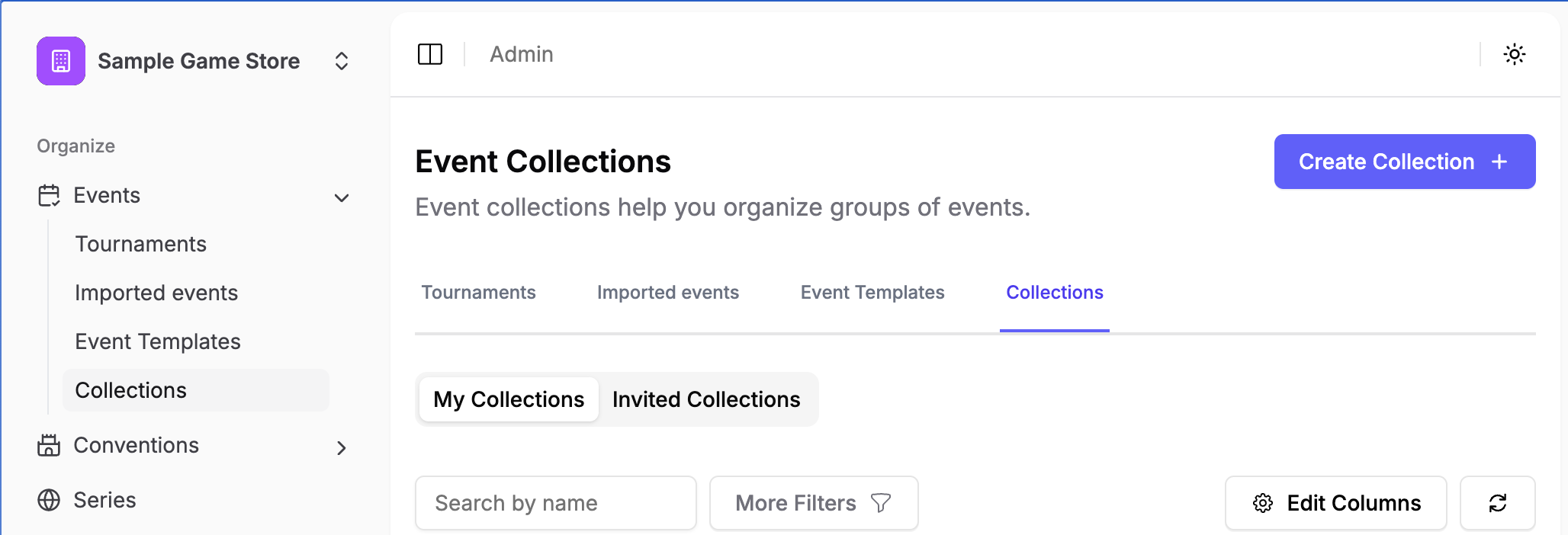
Task: Click the refresh icon button
Action: tap(1497, 503)
